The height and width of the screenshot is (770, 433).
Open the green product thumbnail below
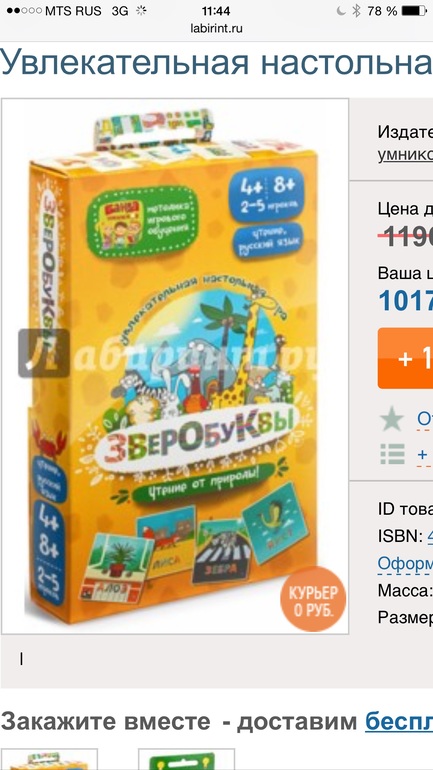pos(187,759)
